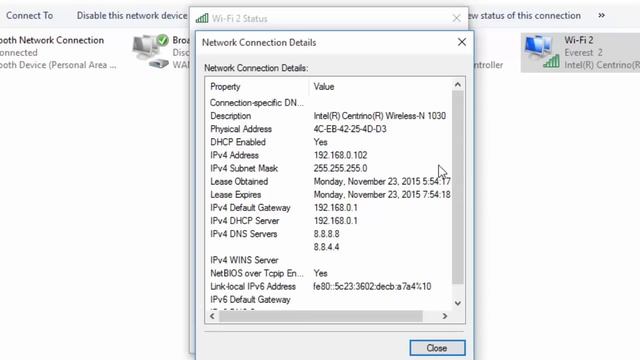This screenshot has width=640, height=360.
Task: Select the Link-local IPv6 Address value
Action: [372, 287]
